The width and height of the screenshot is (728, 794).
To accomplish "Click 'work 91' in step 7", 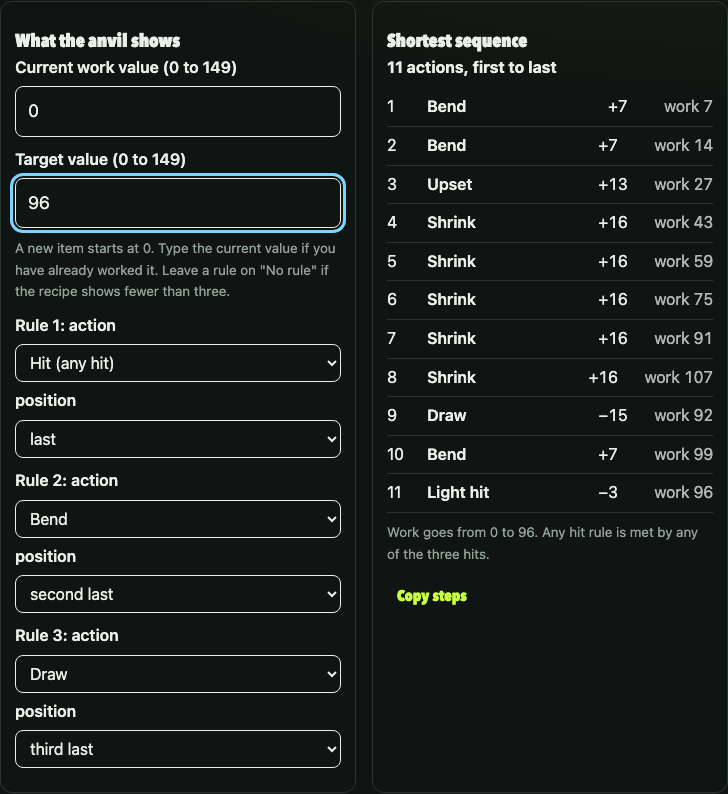I will pos(683,338).
